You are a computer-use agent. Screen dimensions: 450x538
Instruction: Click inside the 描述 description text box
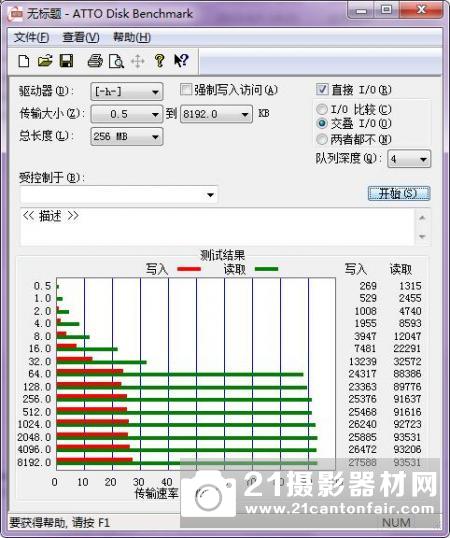217,226
